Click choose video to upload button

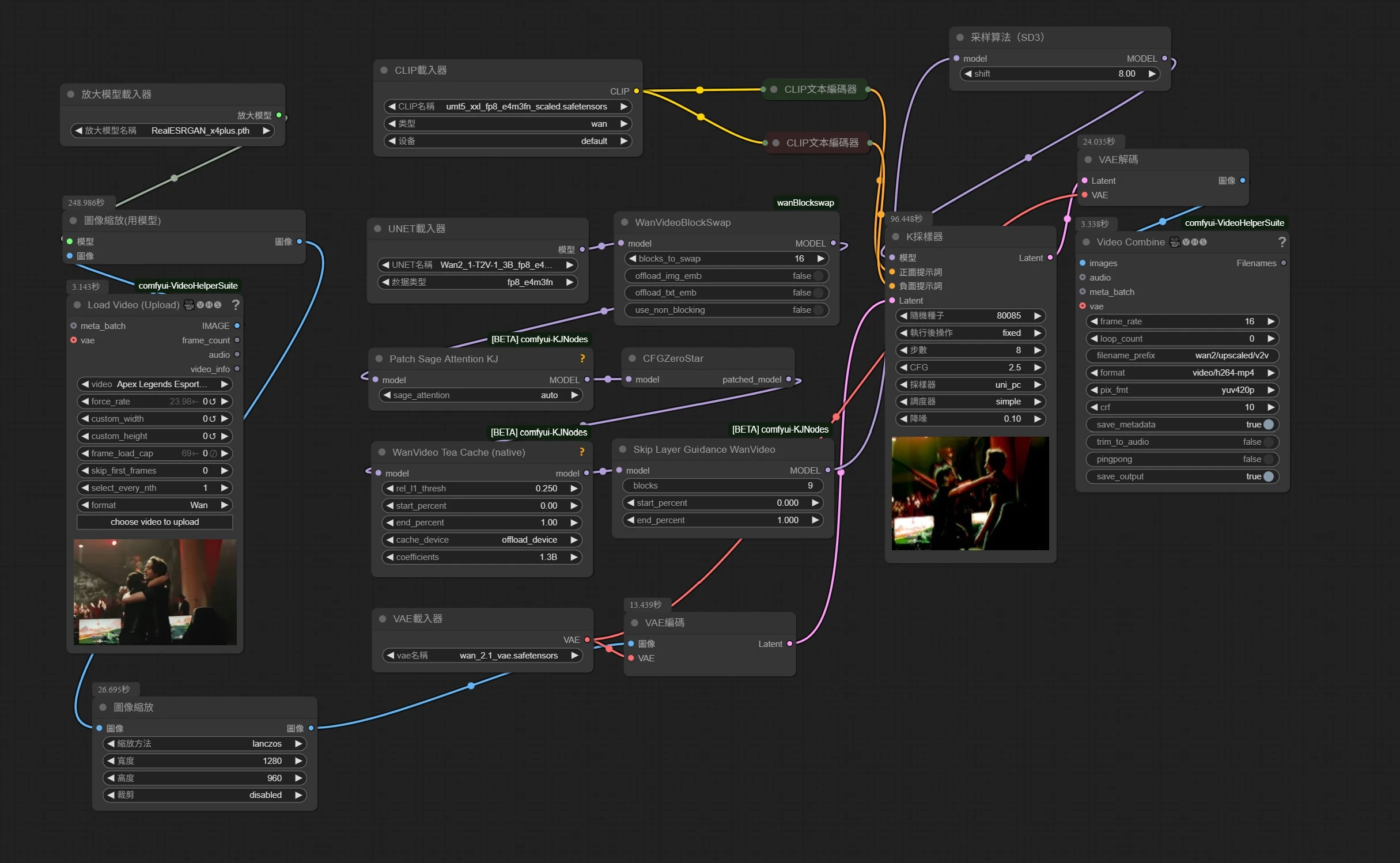(155, 522)
